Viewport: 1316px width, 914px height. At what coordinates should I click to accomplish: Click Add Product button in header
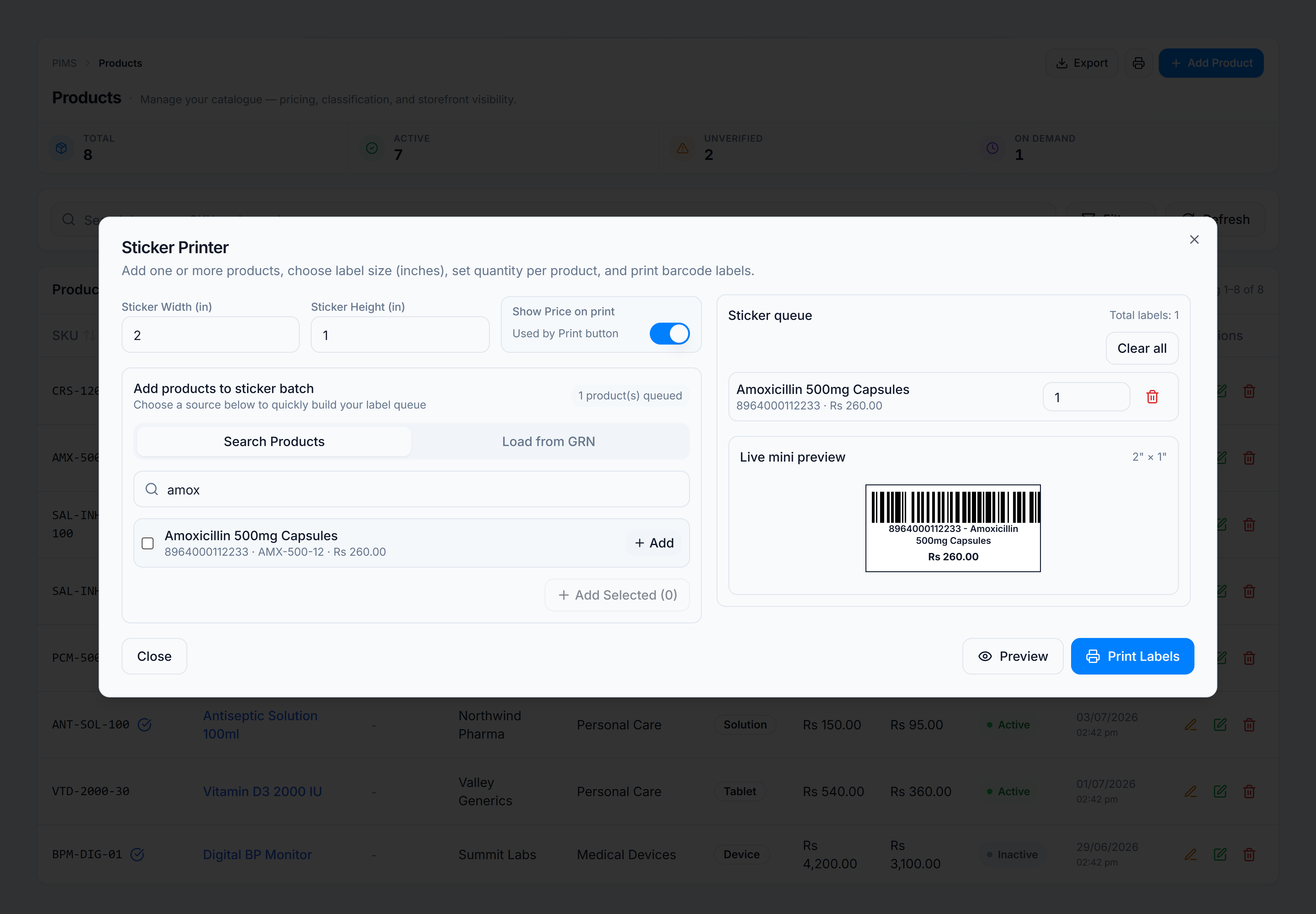(x=1211, y=63)
